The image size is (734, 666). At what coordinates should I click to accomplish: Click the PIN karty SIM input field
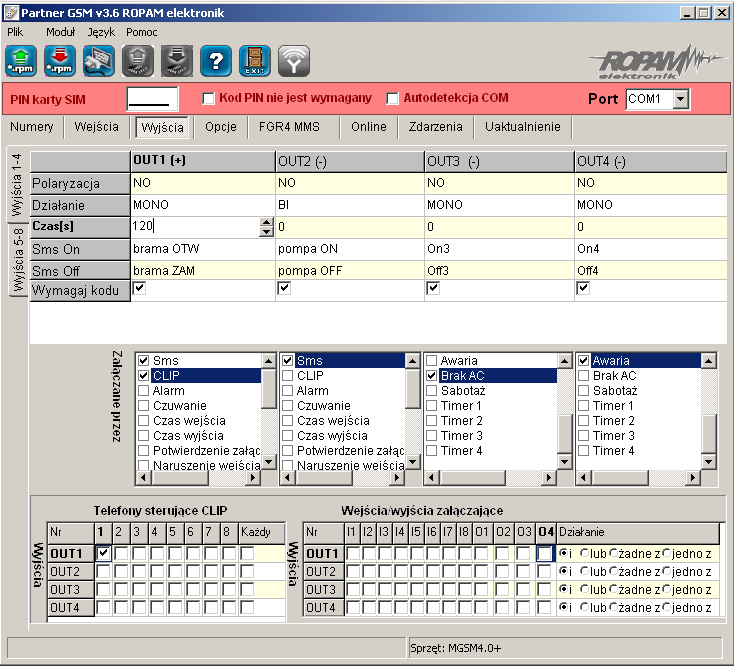click(152, 99)
